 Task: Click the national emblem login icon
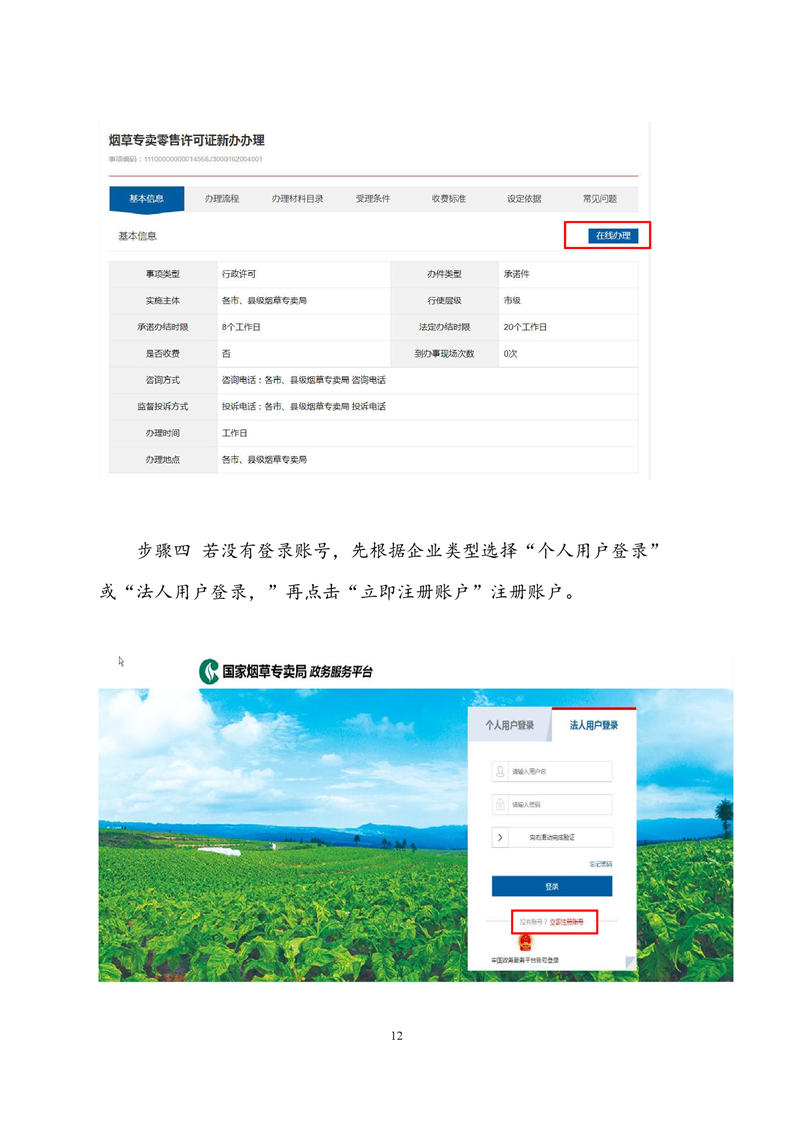tap(525, 942)
